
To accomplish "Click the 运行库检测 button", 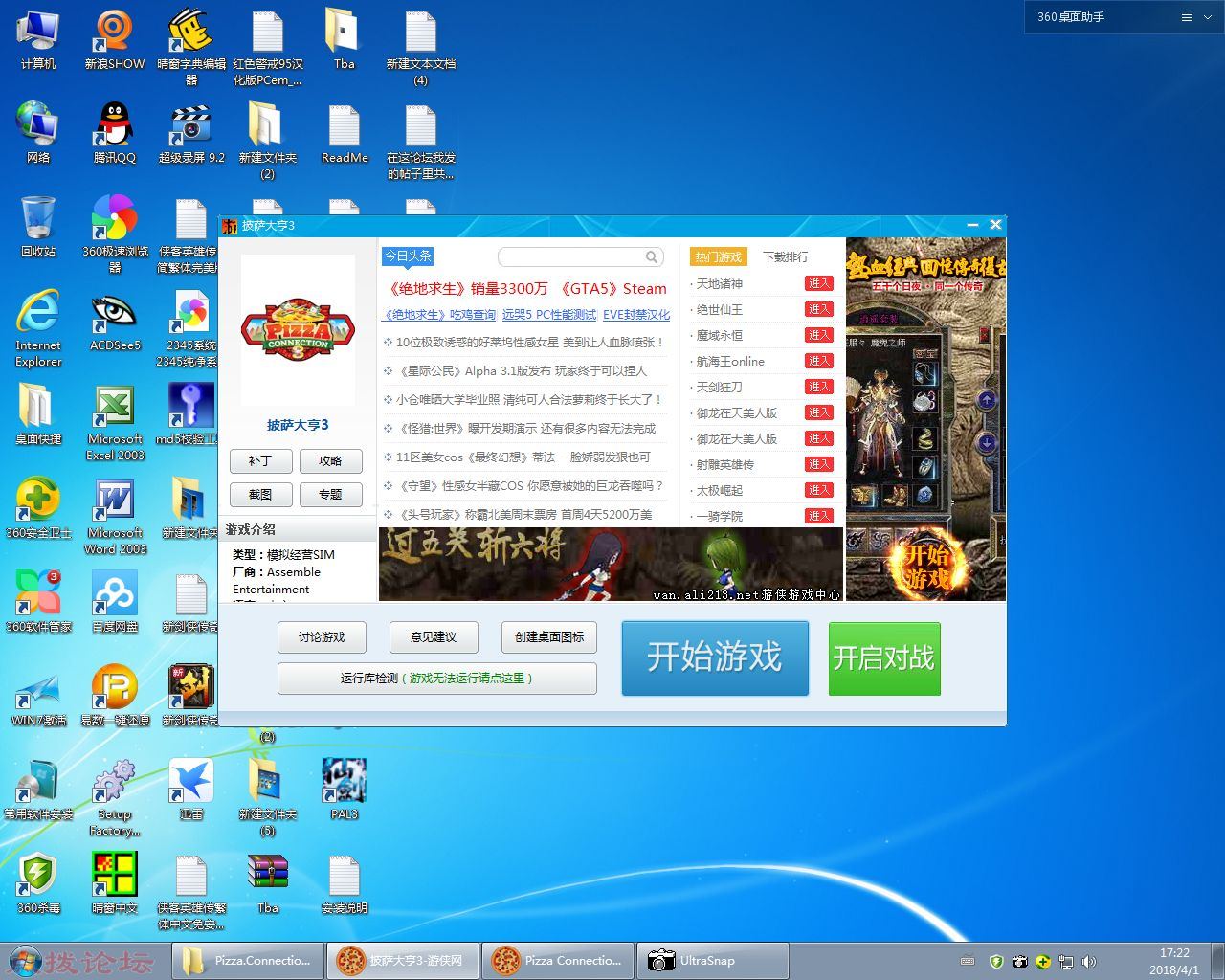I will 436,679.
